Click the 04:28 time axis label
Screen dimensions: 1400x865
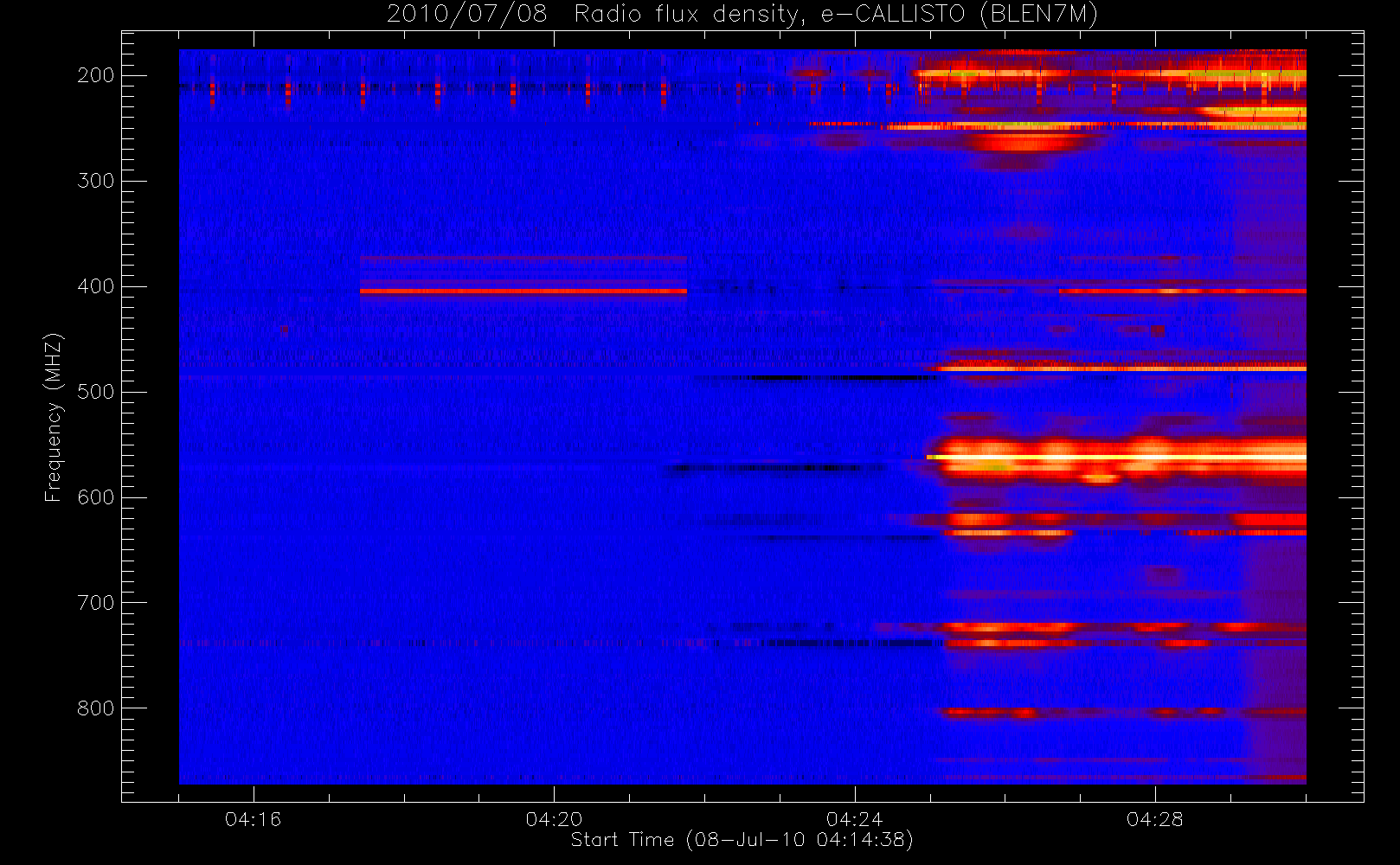pyautogui.click(x=1155, y=819)
